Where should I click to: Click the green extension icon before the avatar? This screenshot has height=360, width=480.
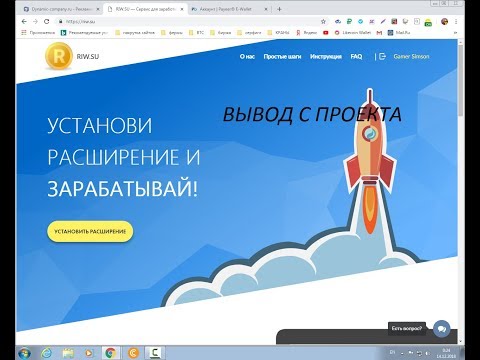point(428,22)
